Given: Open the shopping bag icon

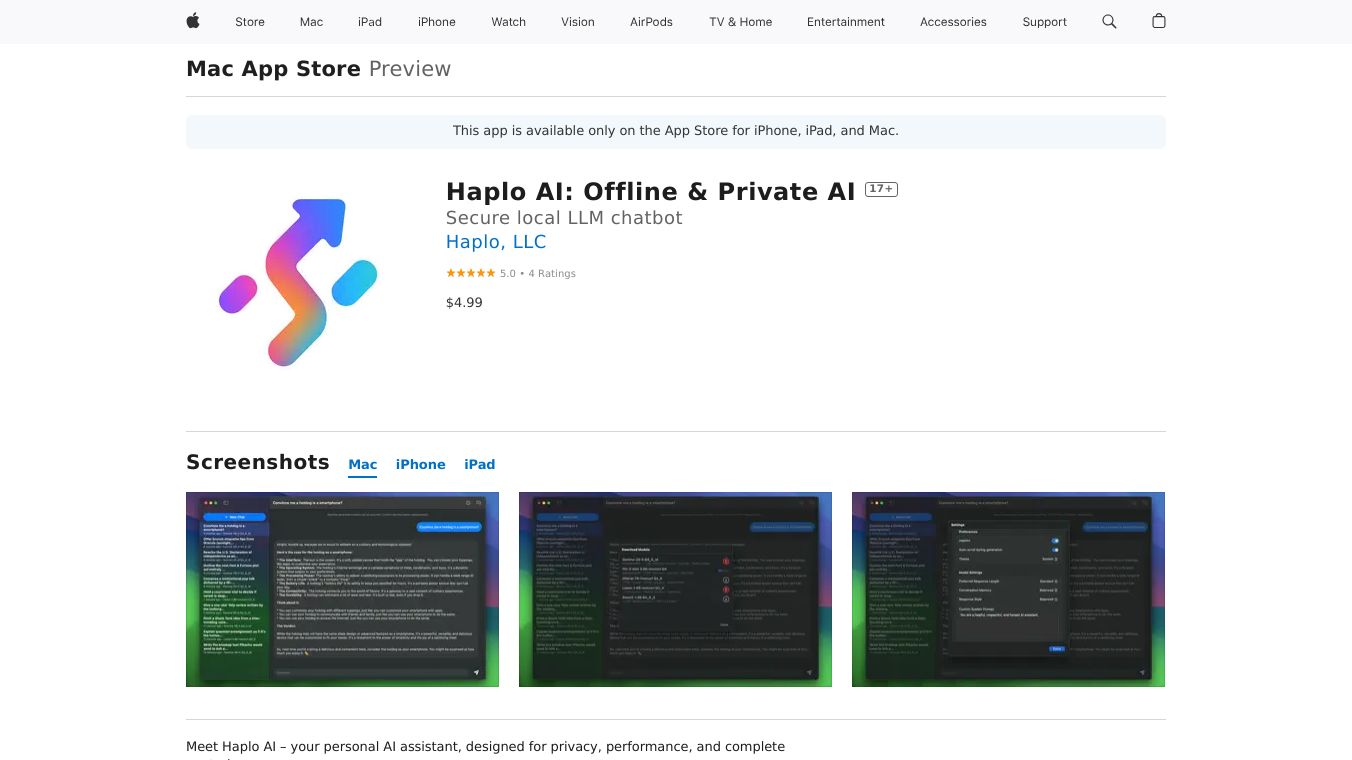Looking at the screenshot, I should (1159, 21).
